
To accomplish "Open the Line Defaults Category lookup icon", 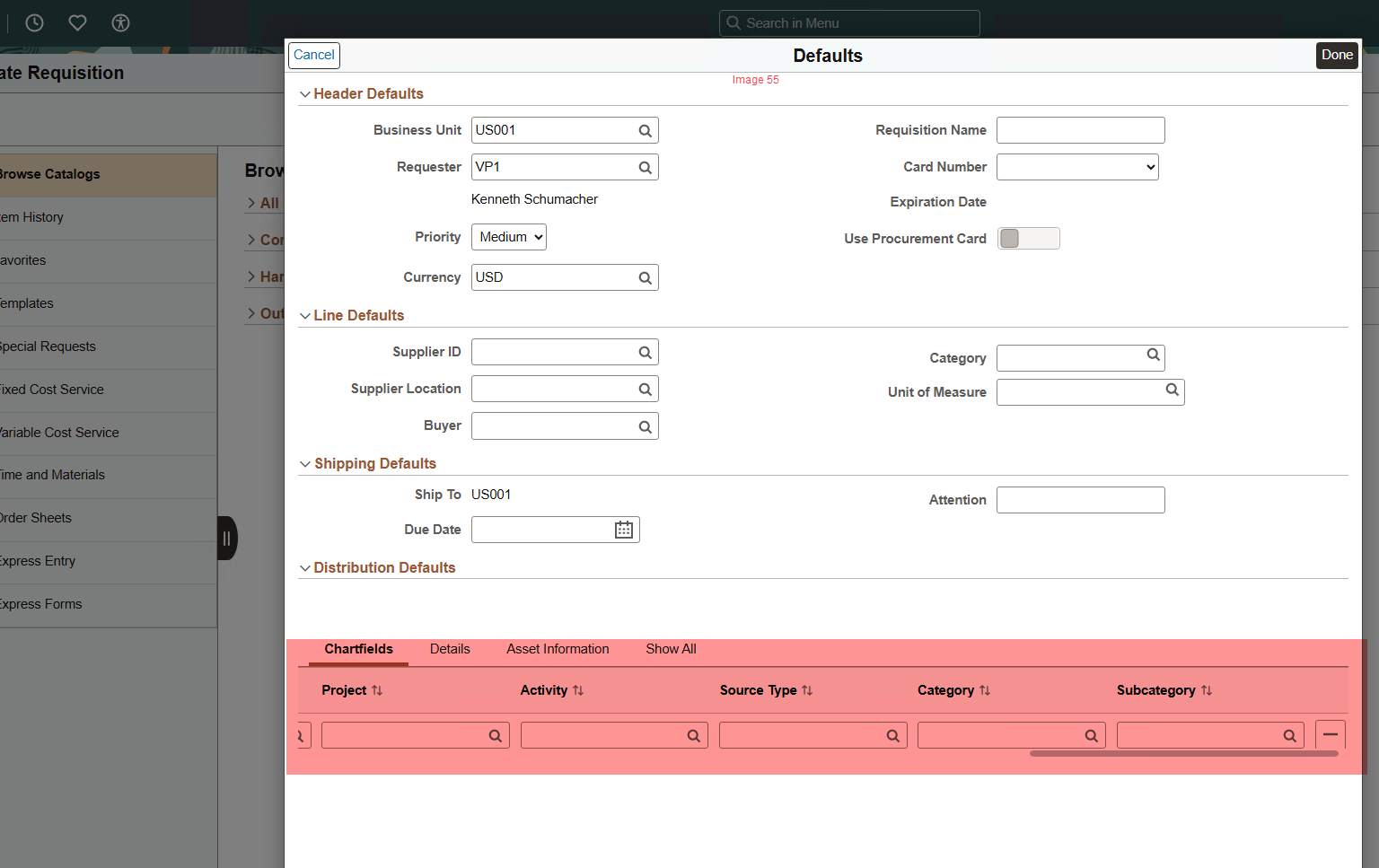I will pos(1153,355).
